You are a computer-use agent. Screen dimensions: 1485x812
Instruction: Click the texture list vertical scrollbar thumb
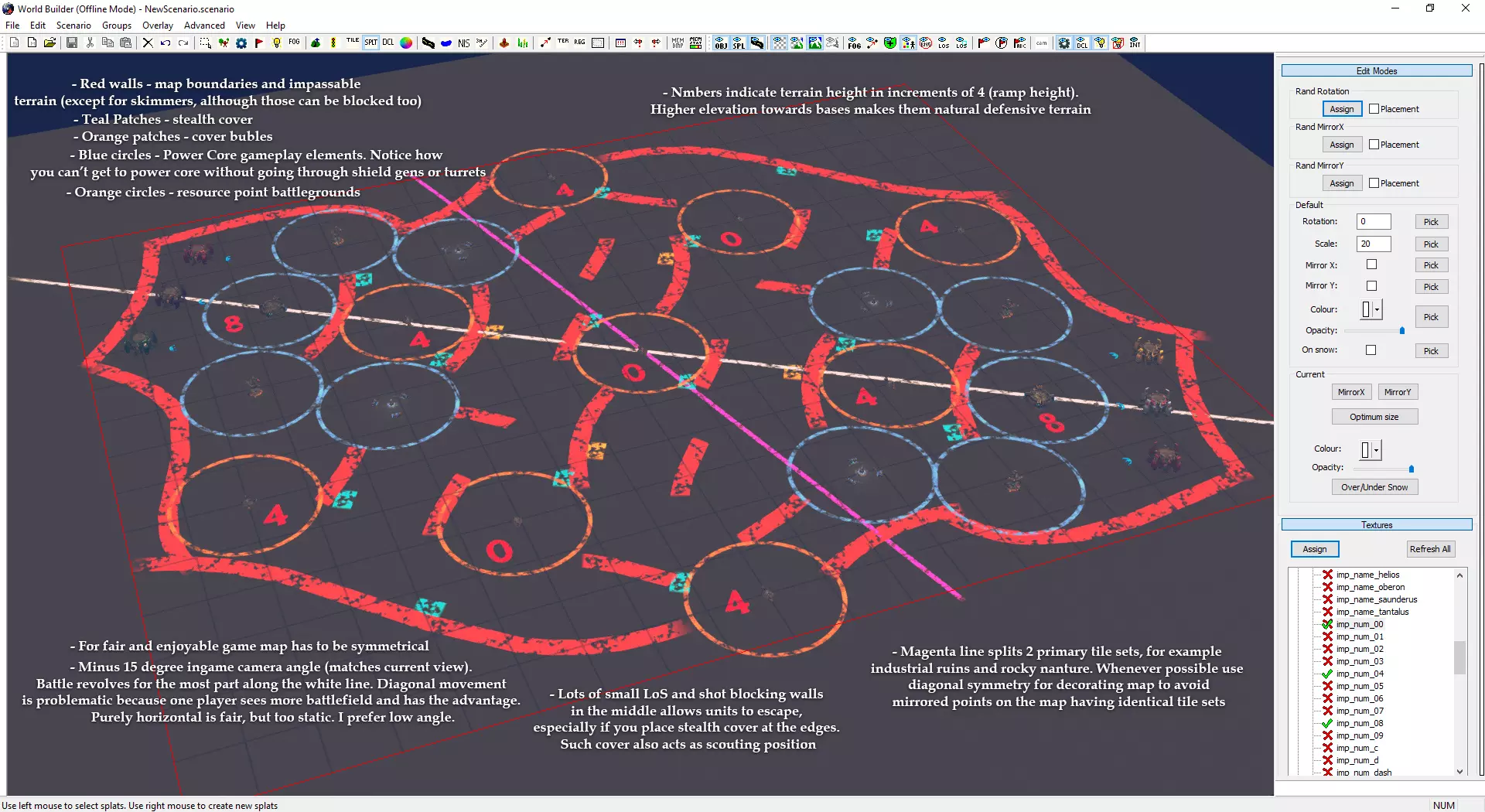[1459, 658]
